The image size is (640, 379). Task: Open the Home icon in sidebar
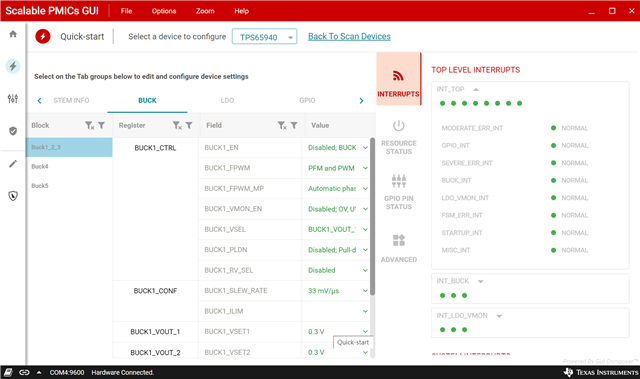pyautogui.click(x=13, y=34)
